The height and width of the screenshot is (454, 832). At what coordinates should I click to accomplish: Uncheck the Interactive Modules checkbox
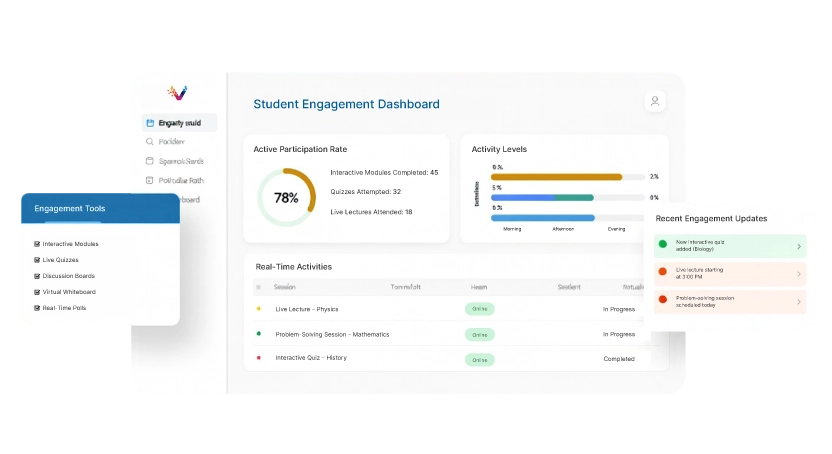(x=37, y=244)
